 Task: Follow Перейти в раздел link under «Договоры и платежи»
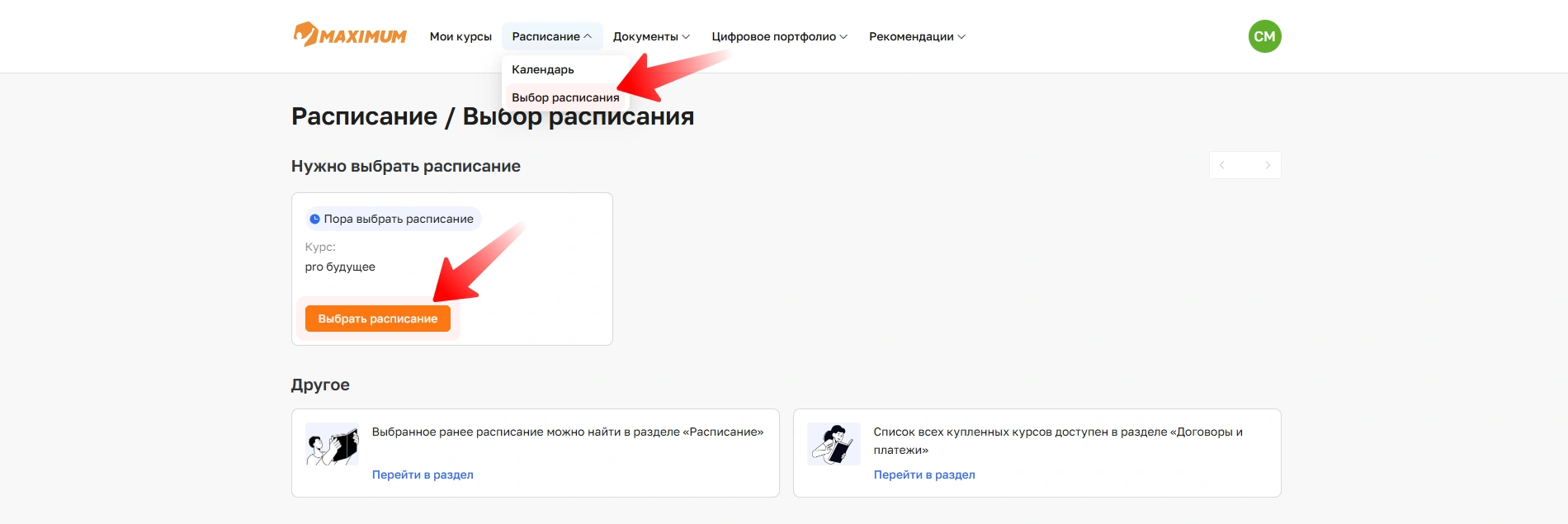(x=924, y=474)
